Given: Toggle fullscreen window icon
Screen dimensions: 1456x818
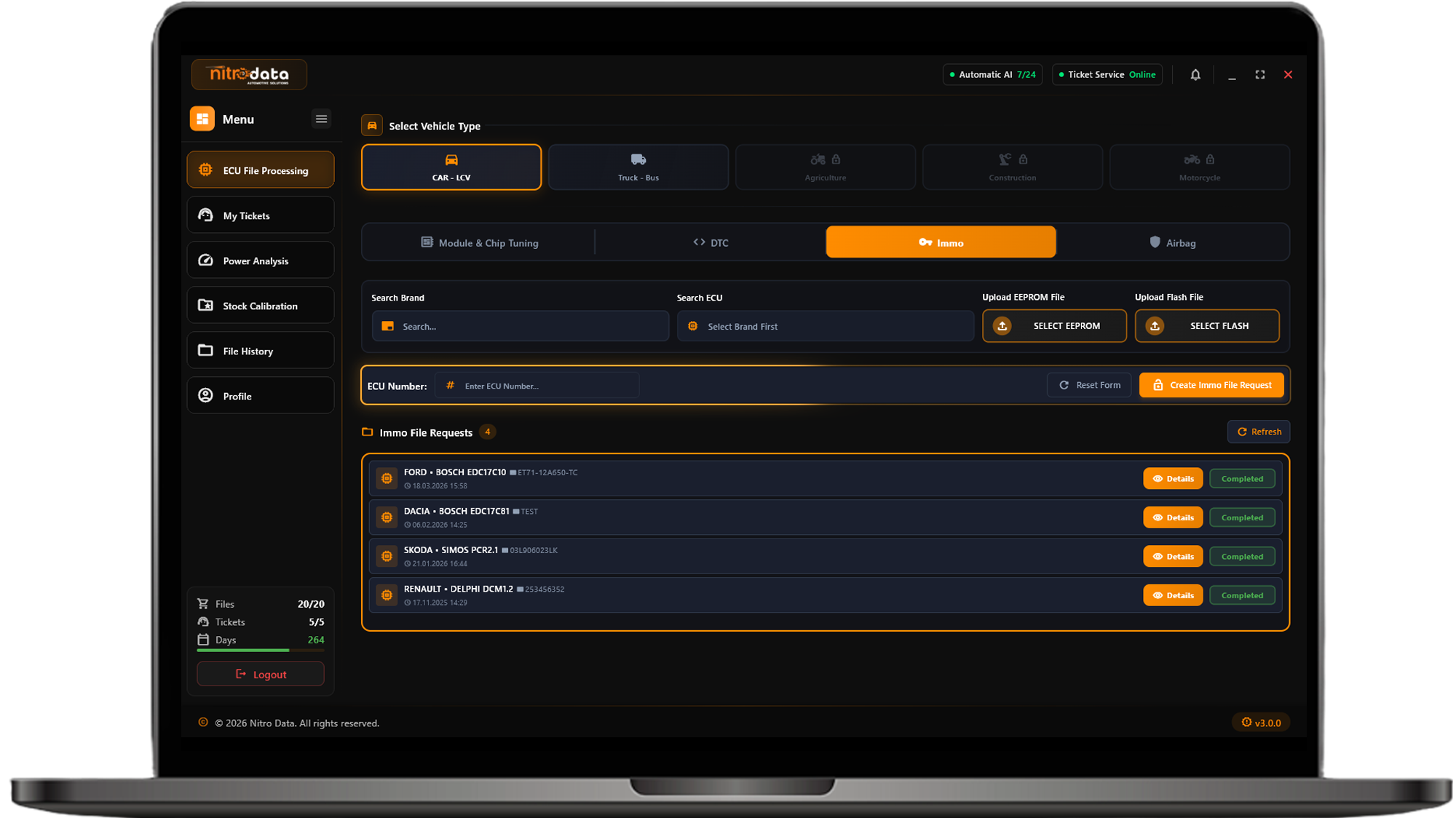Looking at the screenshot, I should click(x=1260, y=74).
